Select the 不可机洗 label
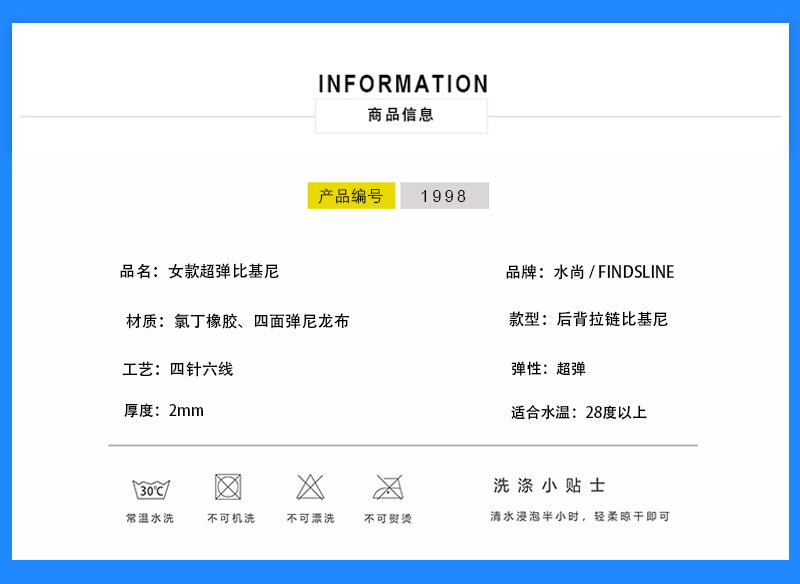This screenshot has width=800, height=584. [231, 518]
